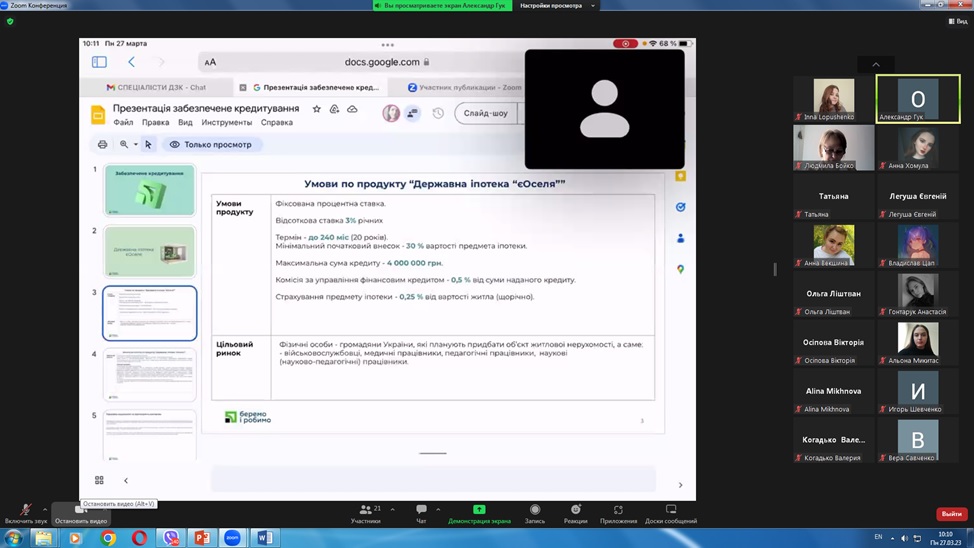Open the AA reader text size control
This screenshot has height=548, width=974.
210,62
